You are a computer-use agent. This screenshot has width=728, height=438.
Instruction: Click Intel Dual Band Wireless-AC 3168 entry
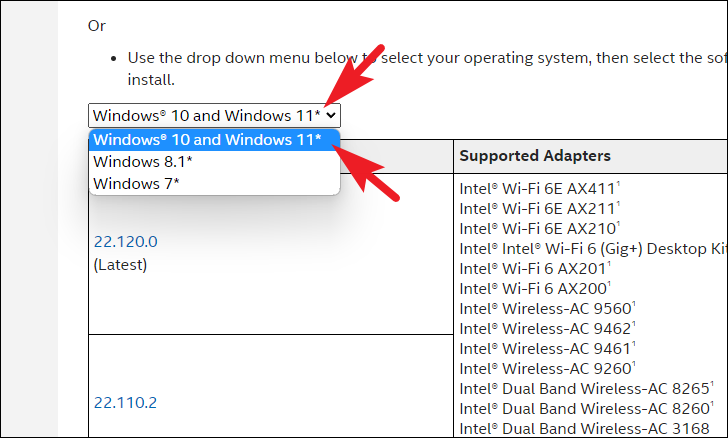pyautogui.click(x=584, y=428)
